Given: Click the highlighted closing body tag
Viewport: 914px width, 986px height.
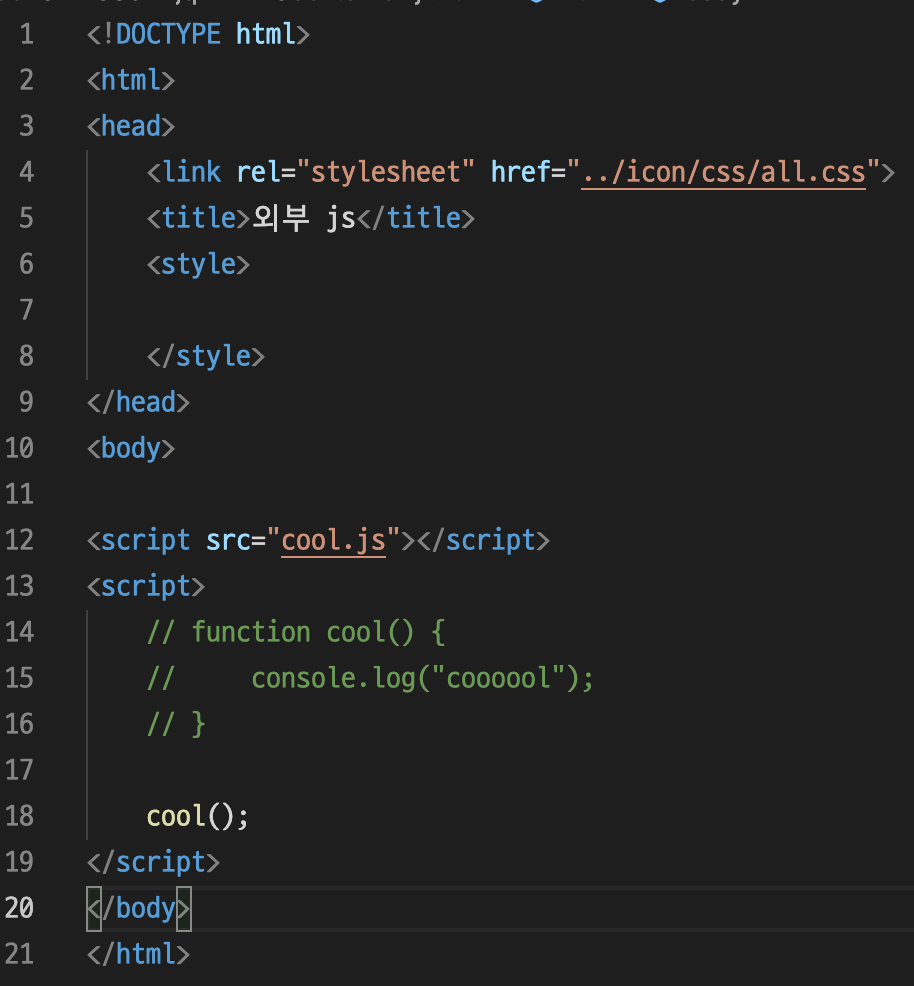Looking at the screenshot, I should pos(138,908).
